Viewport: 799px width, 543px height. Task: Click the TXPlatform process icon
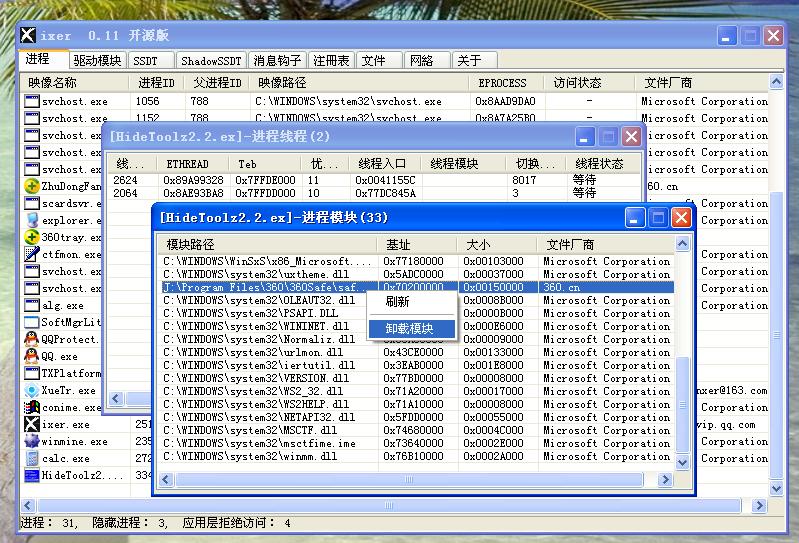pyautogui.click(x=32, y=373)
